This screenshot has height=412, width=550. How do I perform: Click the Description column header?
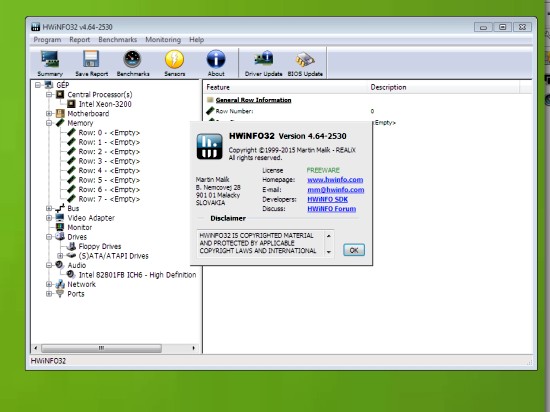444,87
